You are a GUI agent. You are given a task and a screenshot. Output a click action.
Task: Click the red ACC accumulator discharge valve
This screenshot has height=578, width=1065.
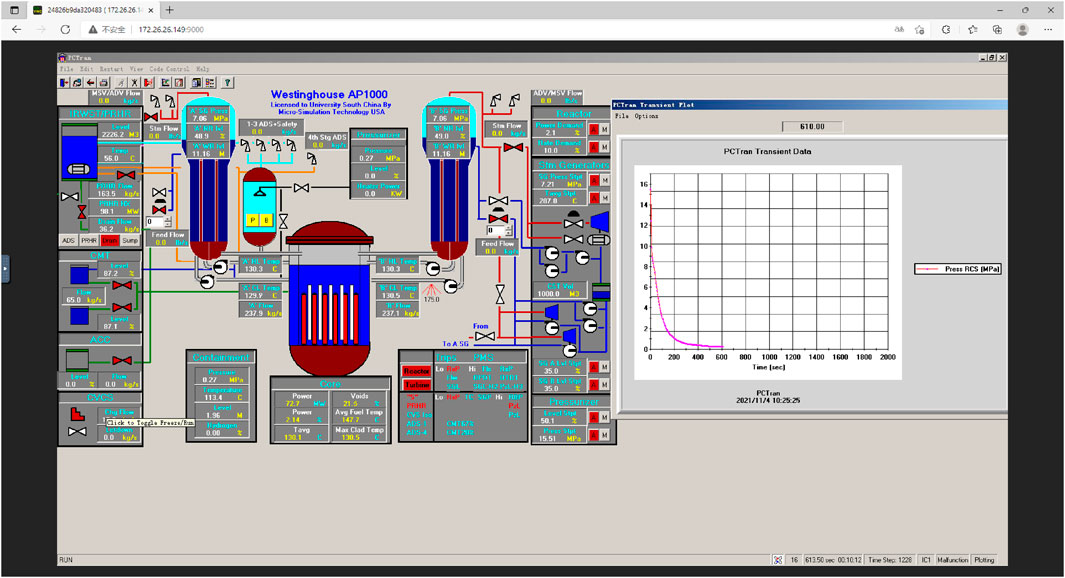(x=122, y=361)
